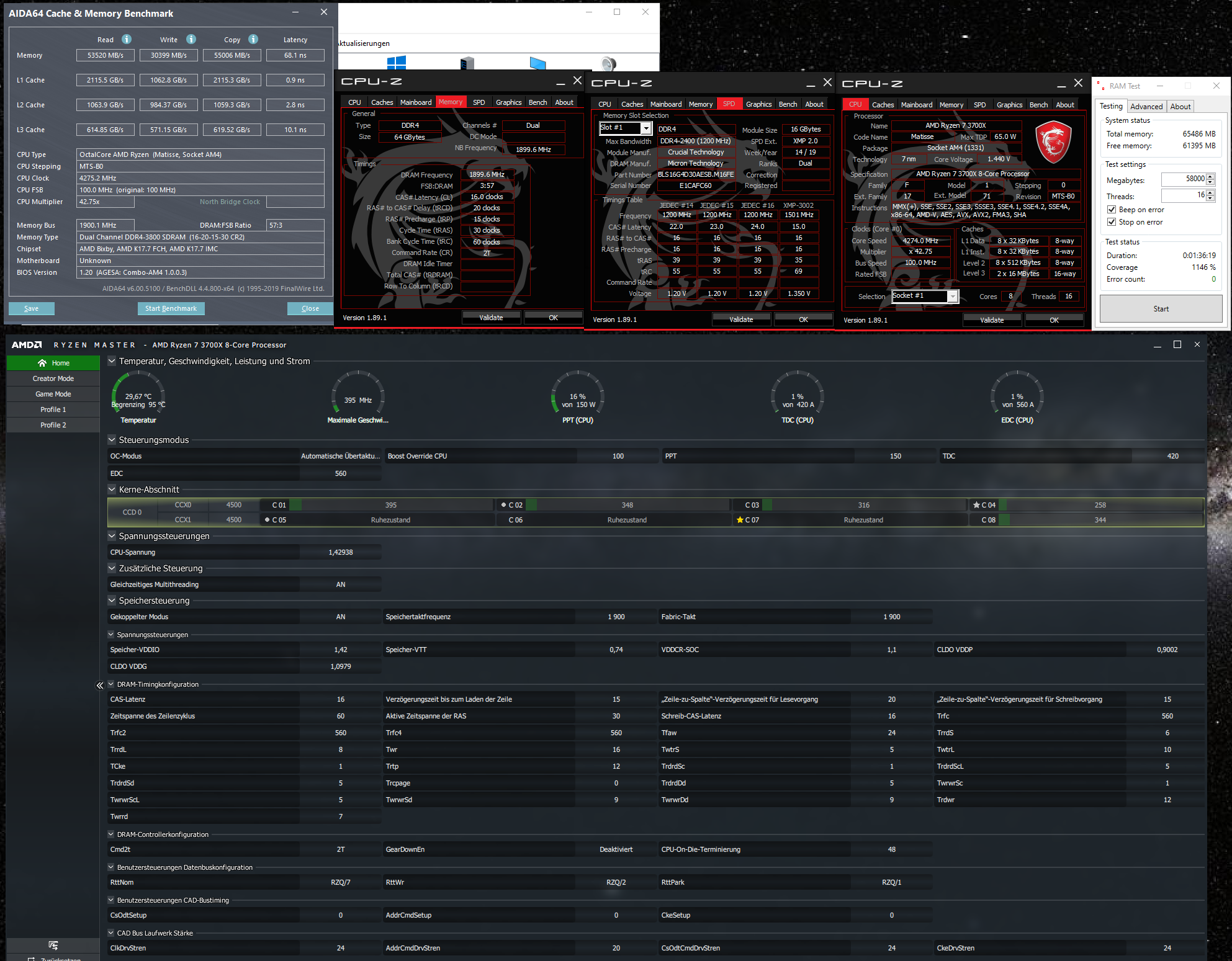
Task: Open Creator Mode in Ryzen Master sidebar
Action: (x=53, y=378)
